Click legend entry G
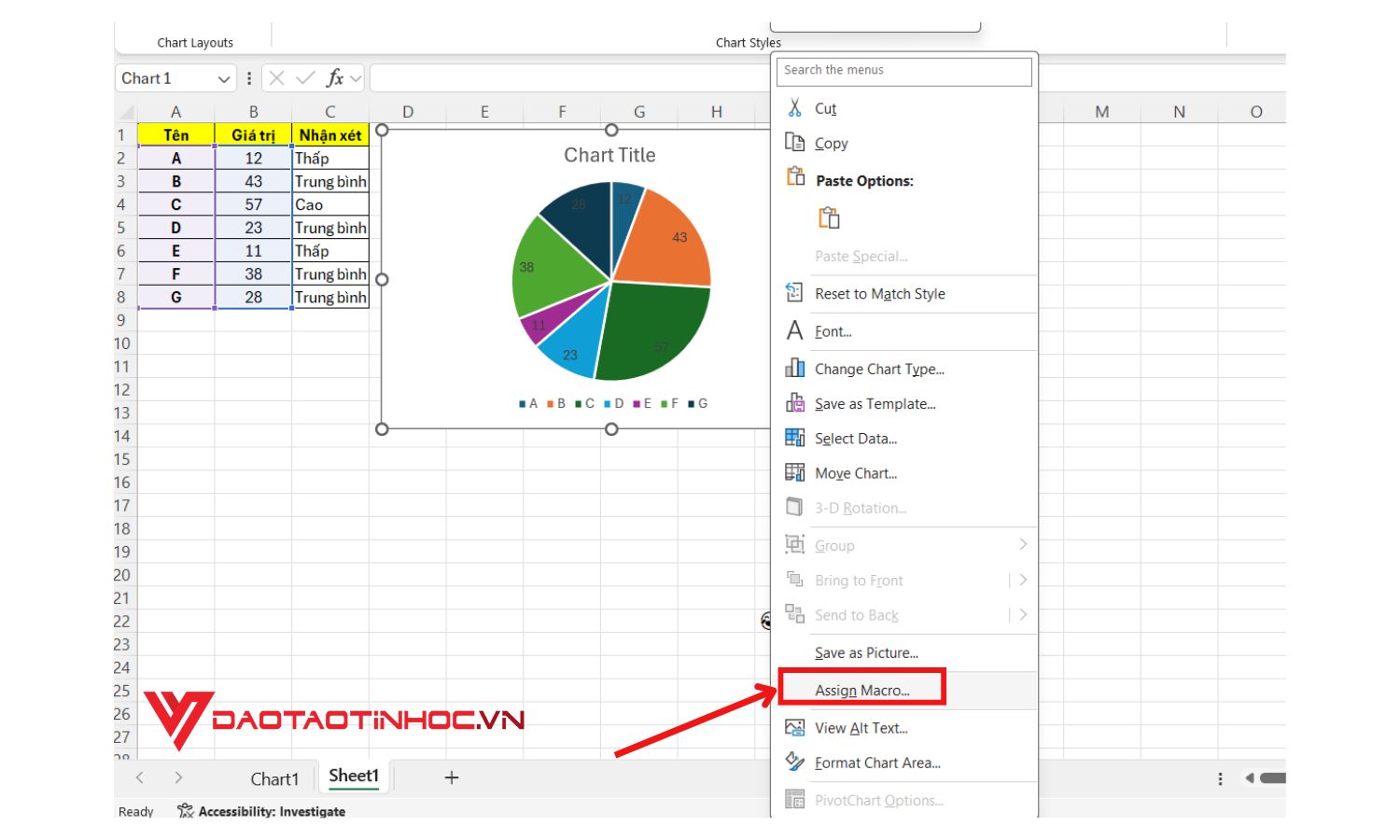Image resolution: width=1400 pixels, height=840 pixels. (x=698, y=403)
